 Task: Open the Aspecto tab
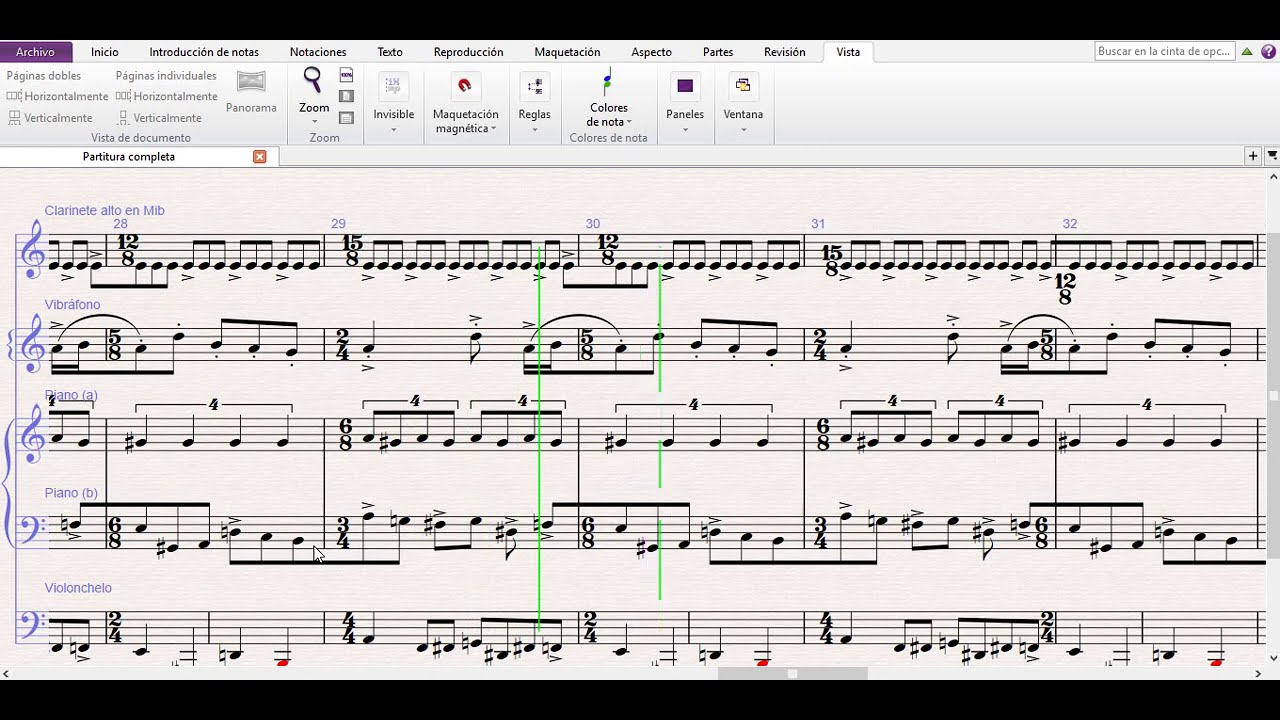pyautogui.click(x=651, y=52)
